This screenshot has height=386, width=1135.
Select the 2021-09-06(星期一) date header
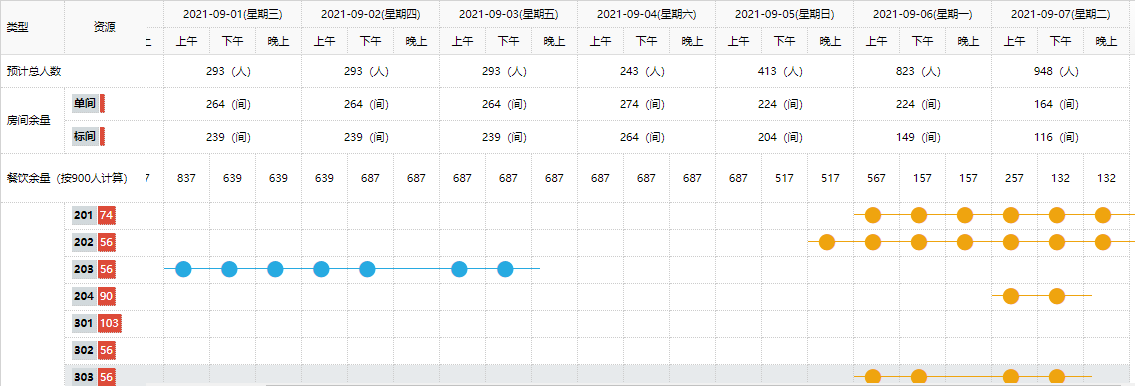pyautogui.click(x=922, y=14)
